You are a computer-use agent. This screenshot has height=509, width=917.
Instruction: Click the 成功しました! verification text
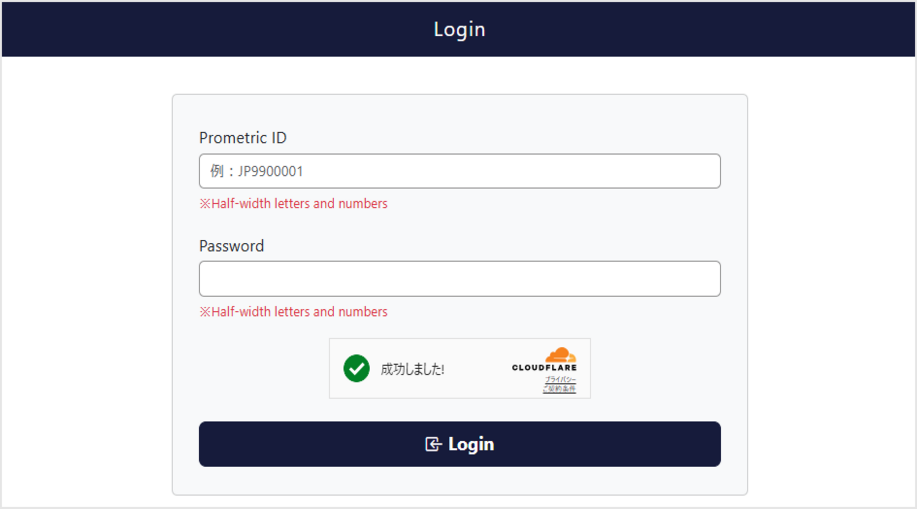point(412,369)
